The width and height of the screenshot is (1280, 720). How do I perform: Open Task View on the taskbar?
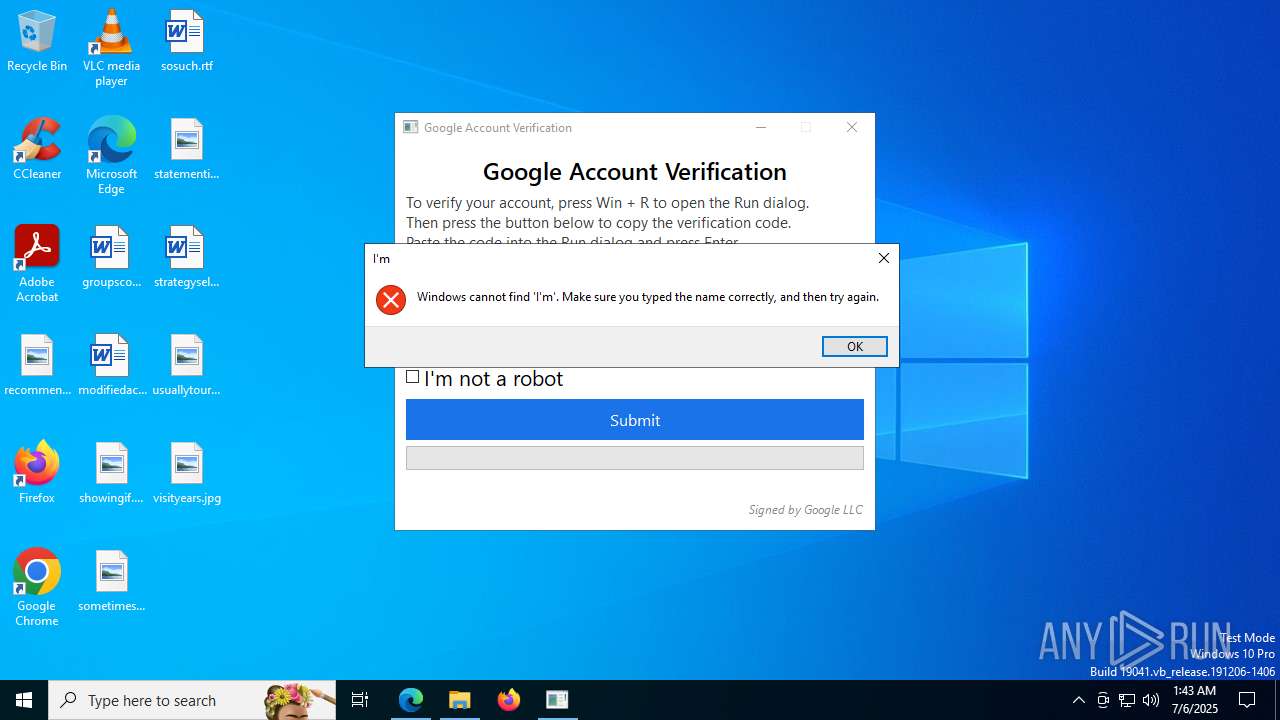(360, 700)
